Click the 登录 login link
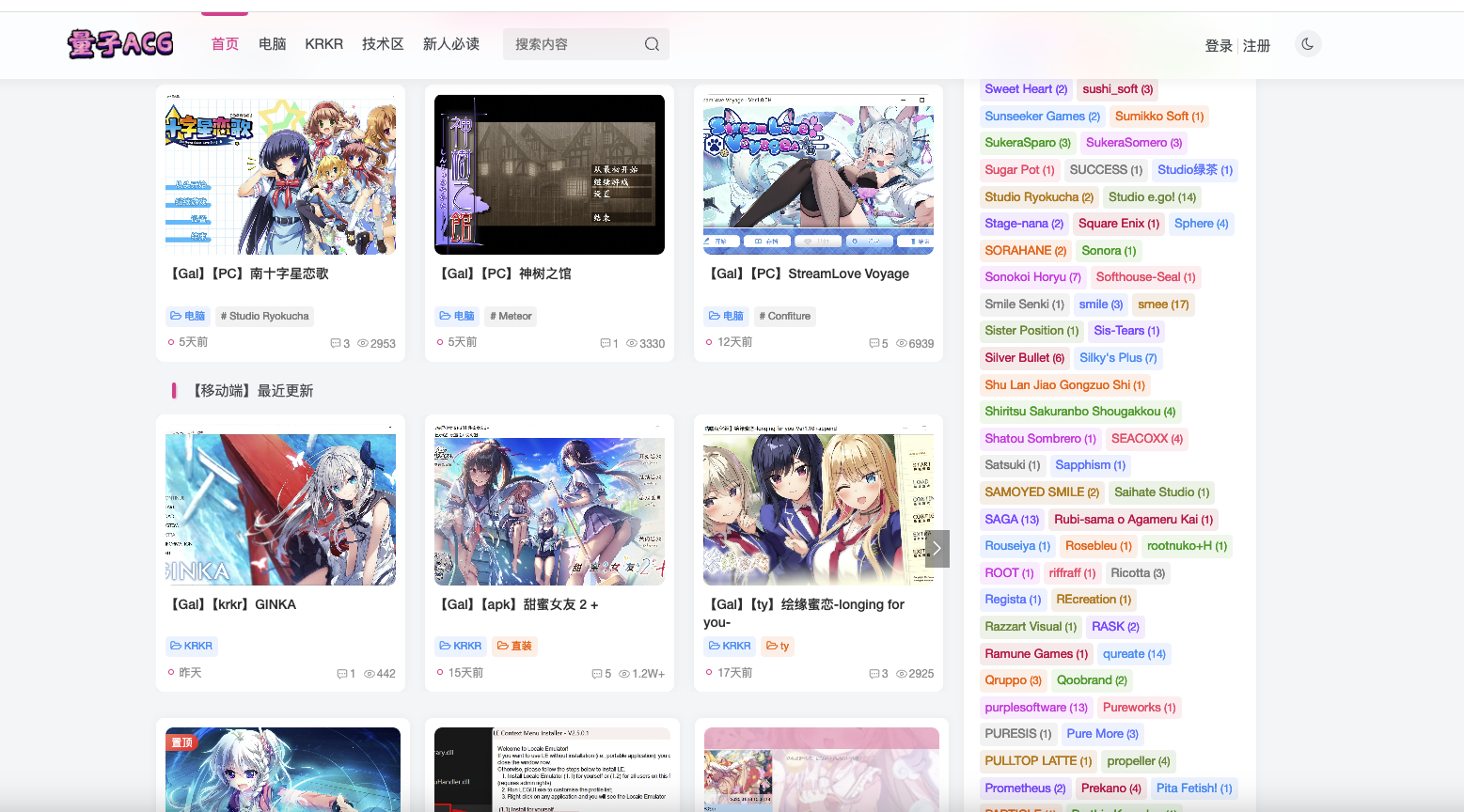 click(1218, 46)
